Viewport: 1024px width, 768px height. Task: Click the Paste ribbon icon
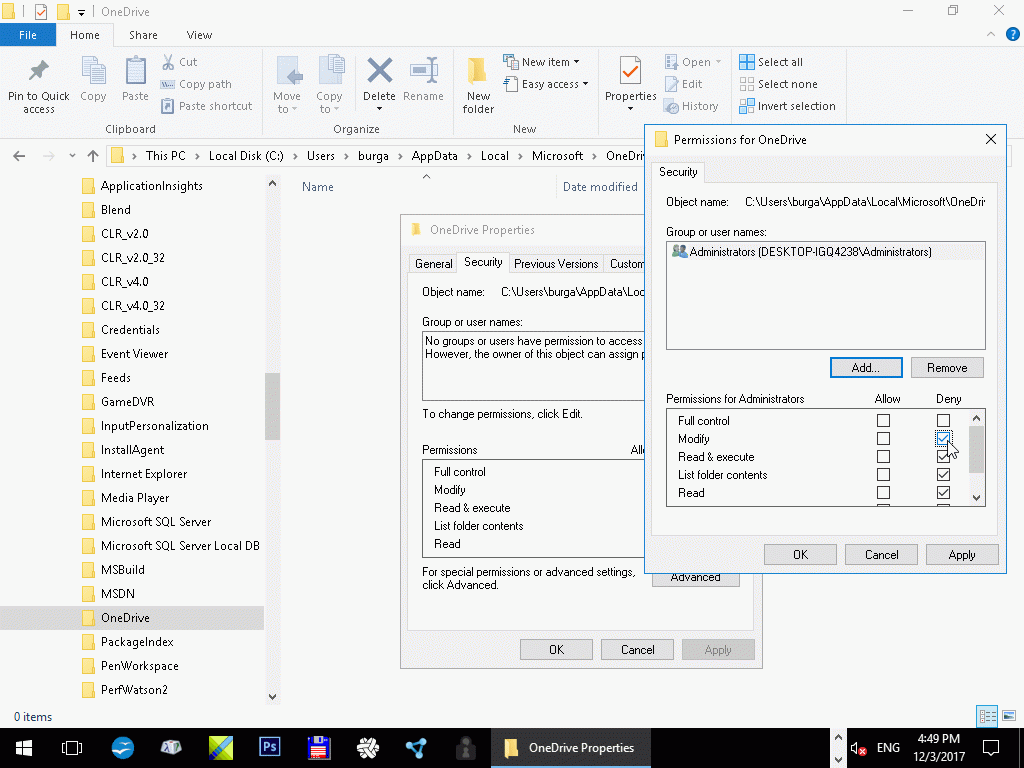(135, 71)
